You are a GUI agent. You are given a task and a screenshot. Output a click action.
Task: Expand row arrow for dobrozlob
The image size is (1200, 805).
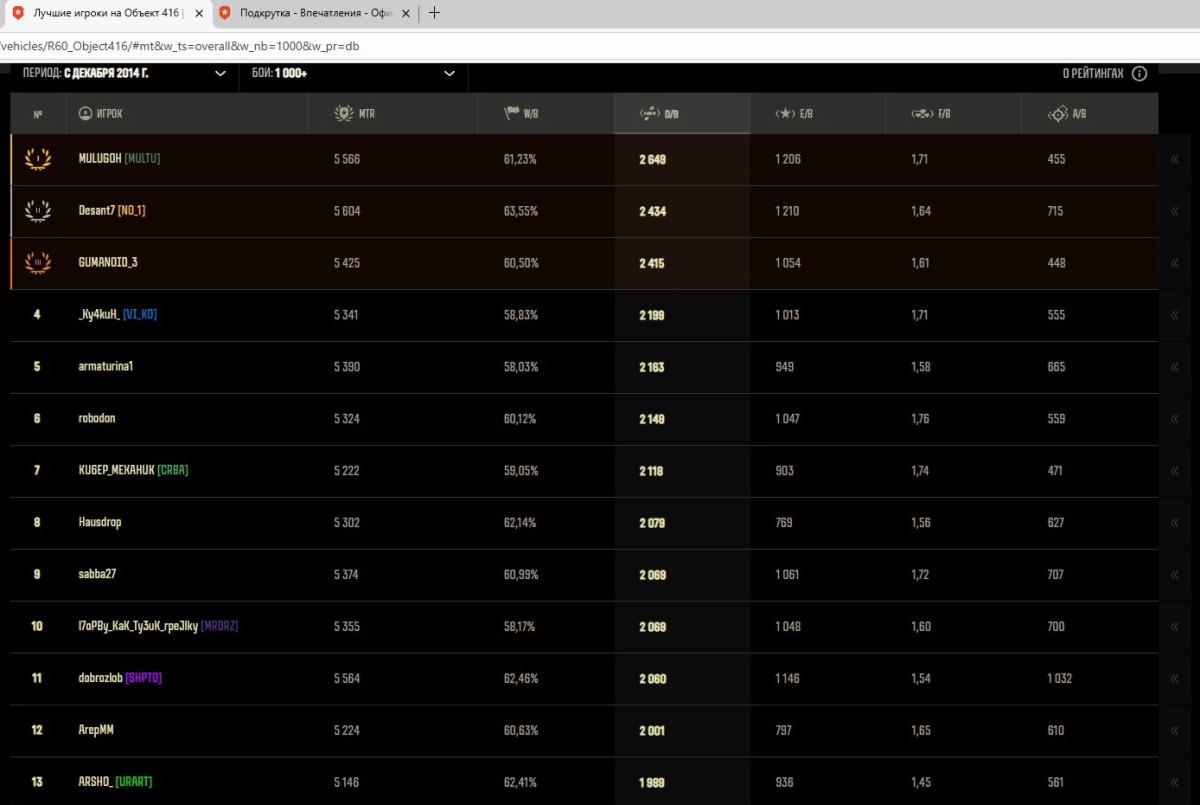click(x=1175, y=679)
